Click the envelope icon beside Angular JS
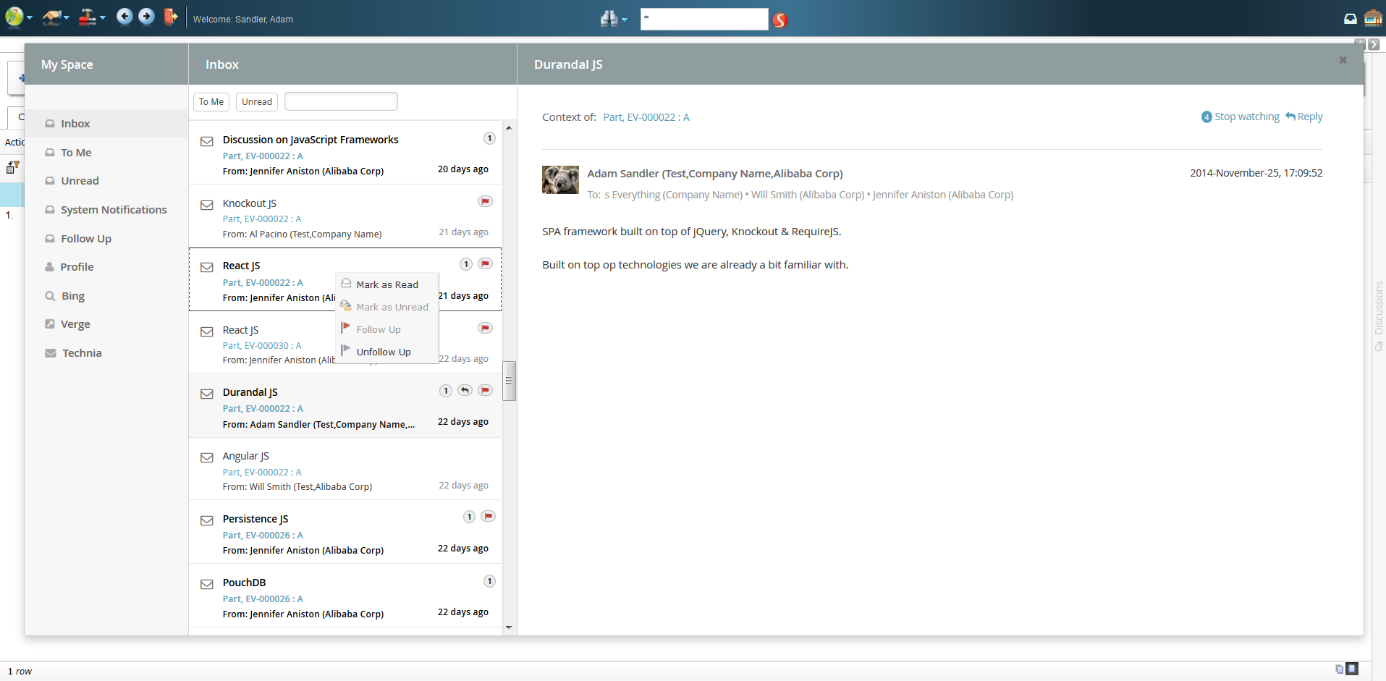This screenshot has width=1386, height=681. coord(207,458)
